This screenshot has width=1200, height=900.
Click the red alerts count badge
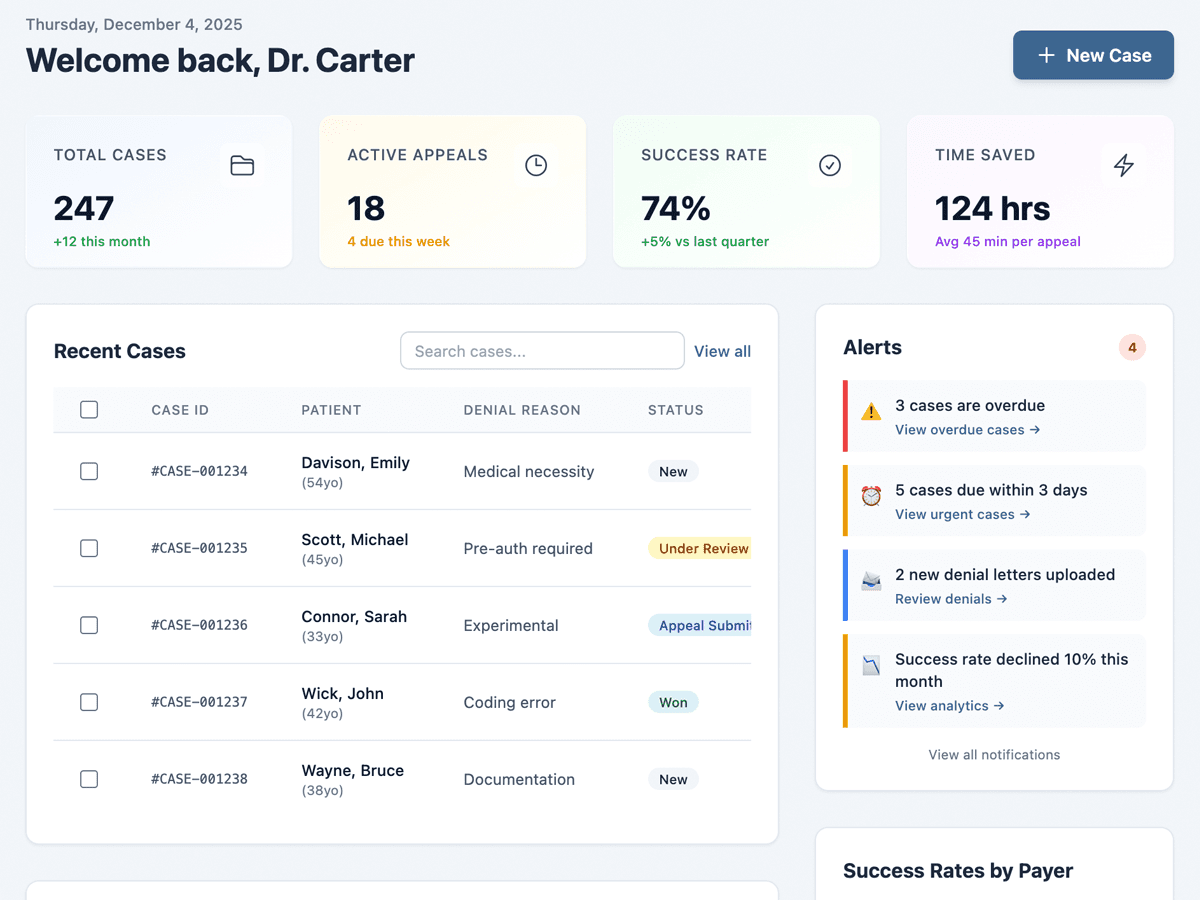(1131, 347)
